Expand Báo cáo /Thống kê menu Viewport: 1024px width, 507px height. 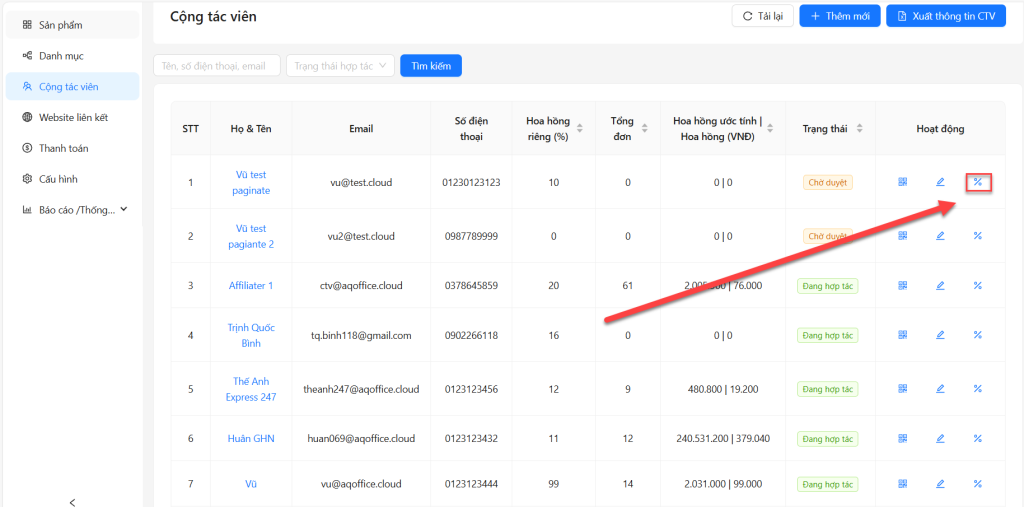tap(75, 210)
